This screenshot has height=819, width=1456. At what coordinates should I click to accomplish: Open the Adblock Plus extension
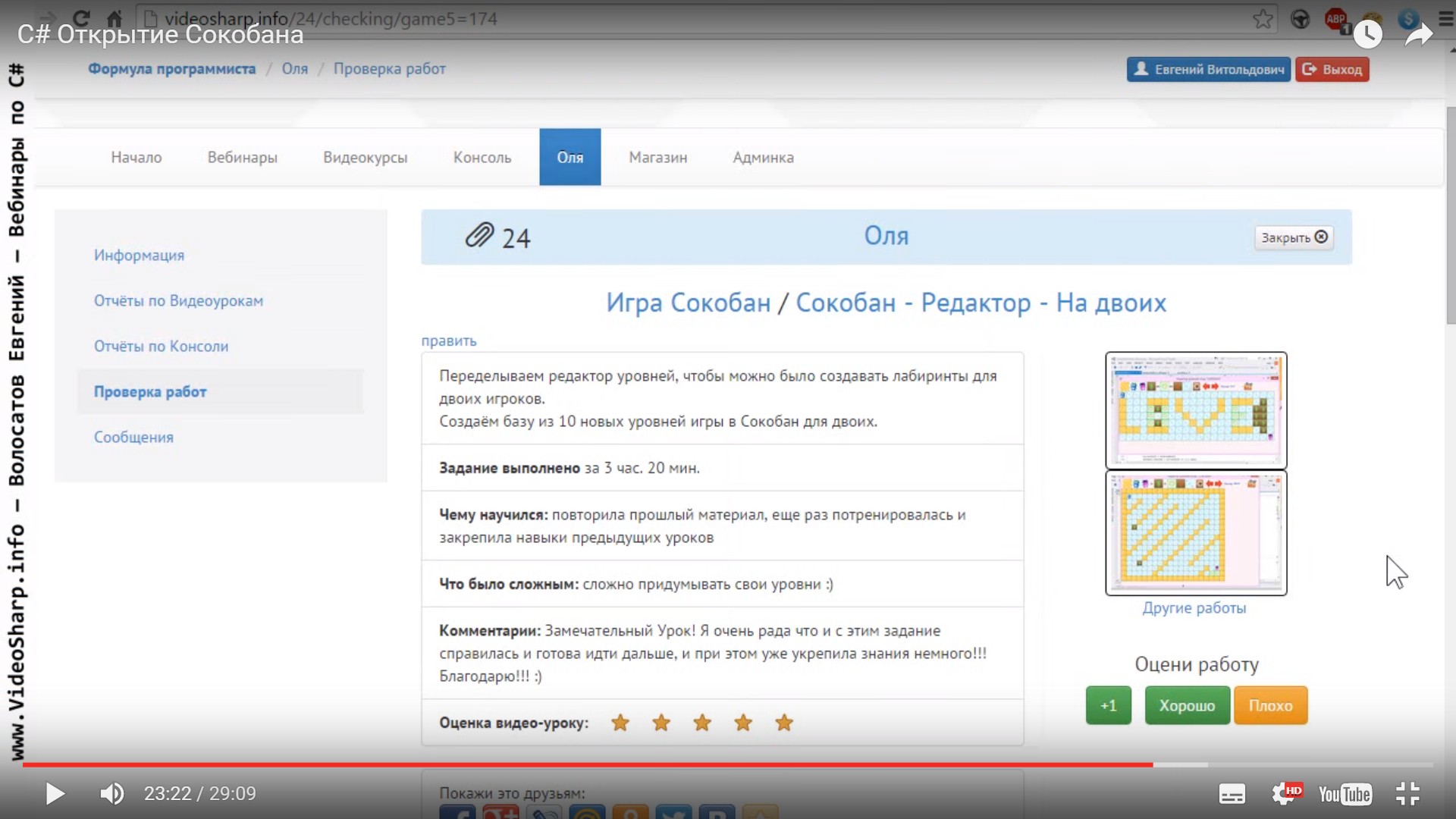pos(1336,19)
